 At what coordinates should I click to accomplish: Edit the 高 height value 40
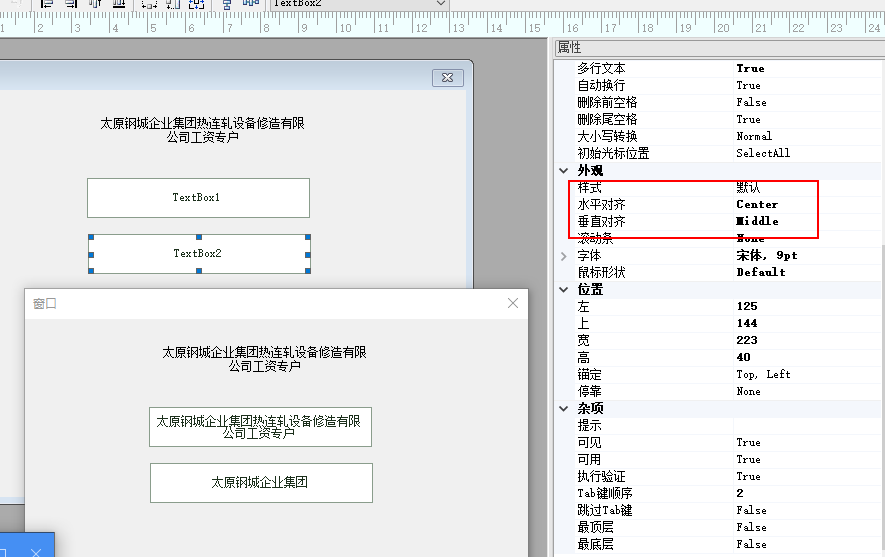point(743,357)
